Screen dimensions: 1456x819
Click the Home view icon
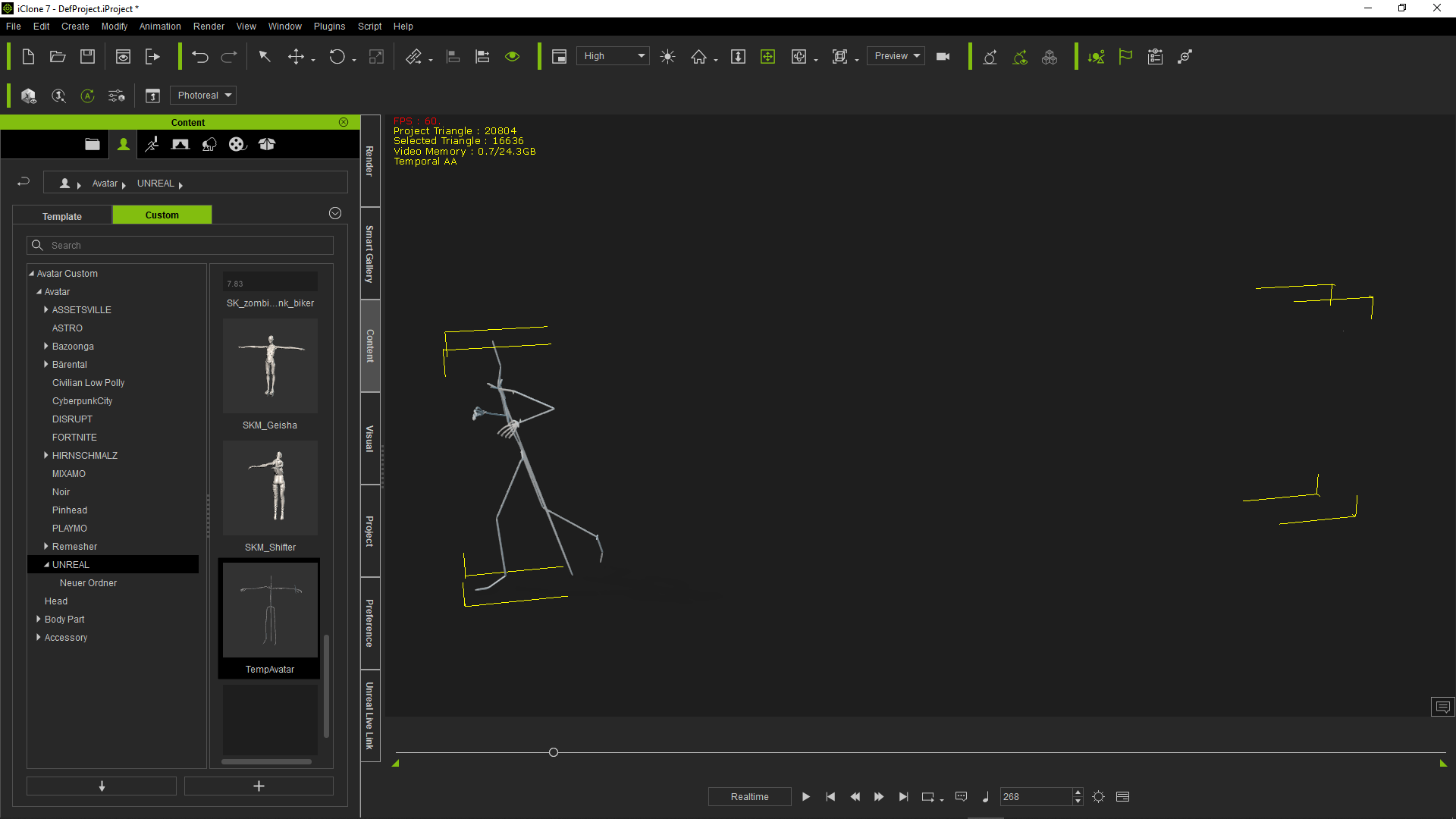click(x=698, y=57)
